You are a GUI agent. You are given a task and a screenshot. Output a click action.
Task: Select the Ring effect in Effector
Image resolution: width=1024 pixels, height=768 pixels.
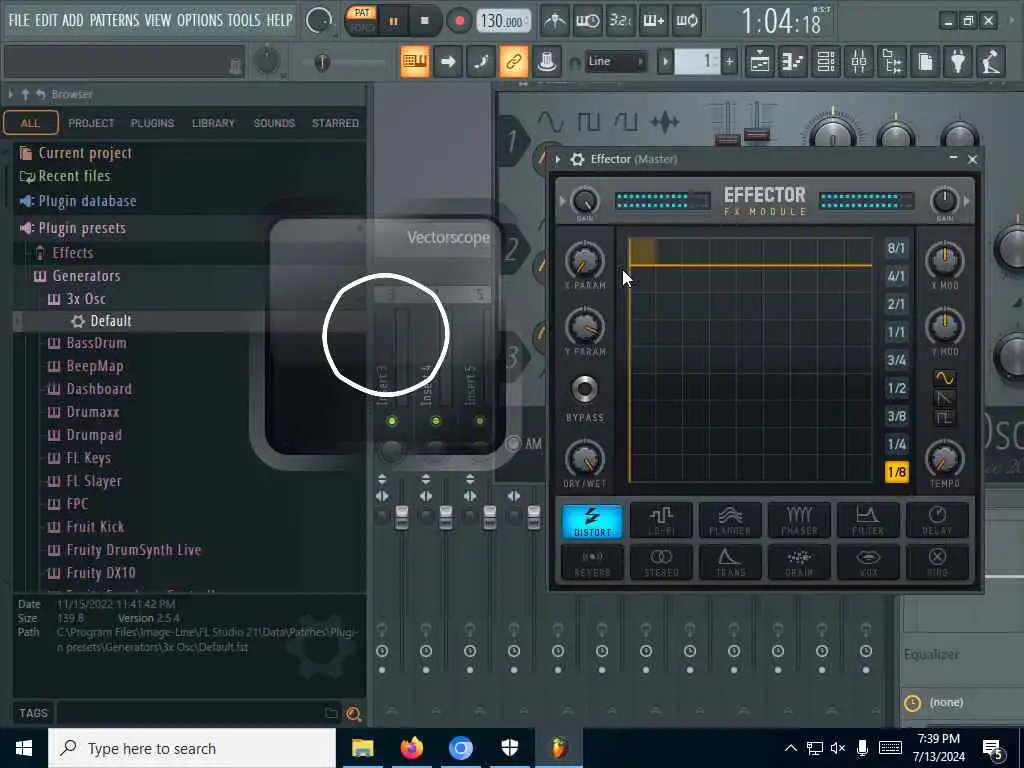(x=937, y=562)
